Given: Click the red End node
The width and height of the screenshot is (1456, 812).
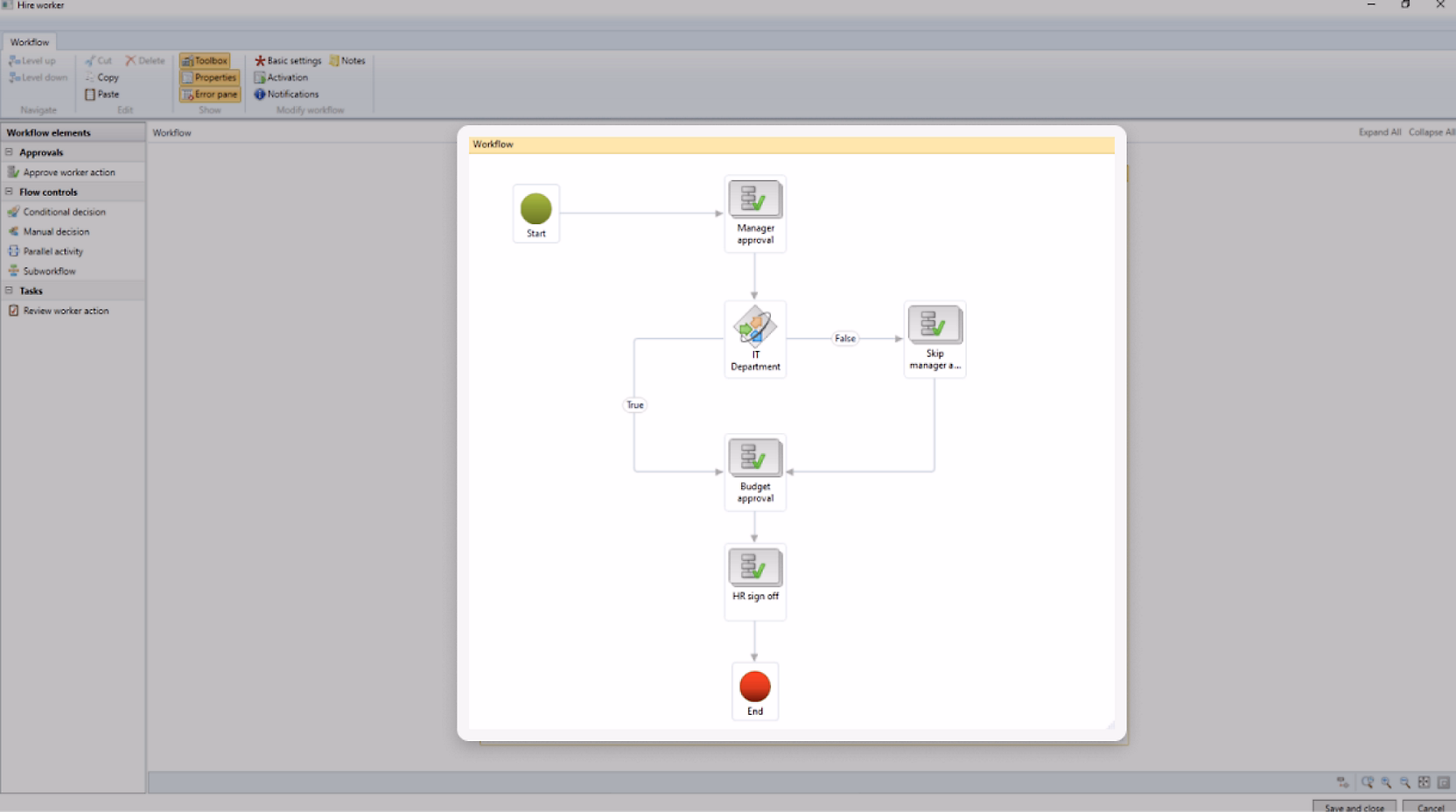Looking at the screenshot, I should pos(754,687).
